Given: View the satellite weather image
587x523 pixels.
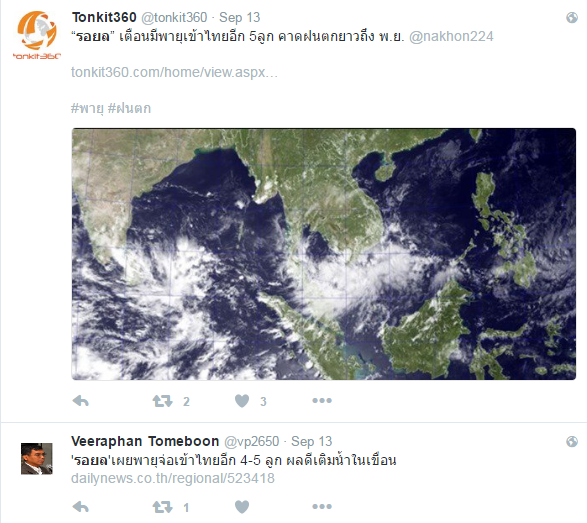Looking at the screenshot, I should coord(324,254).
